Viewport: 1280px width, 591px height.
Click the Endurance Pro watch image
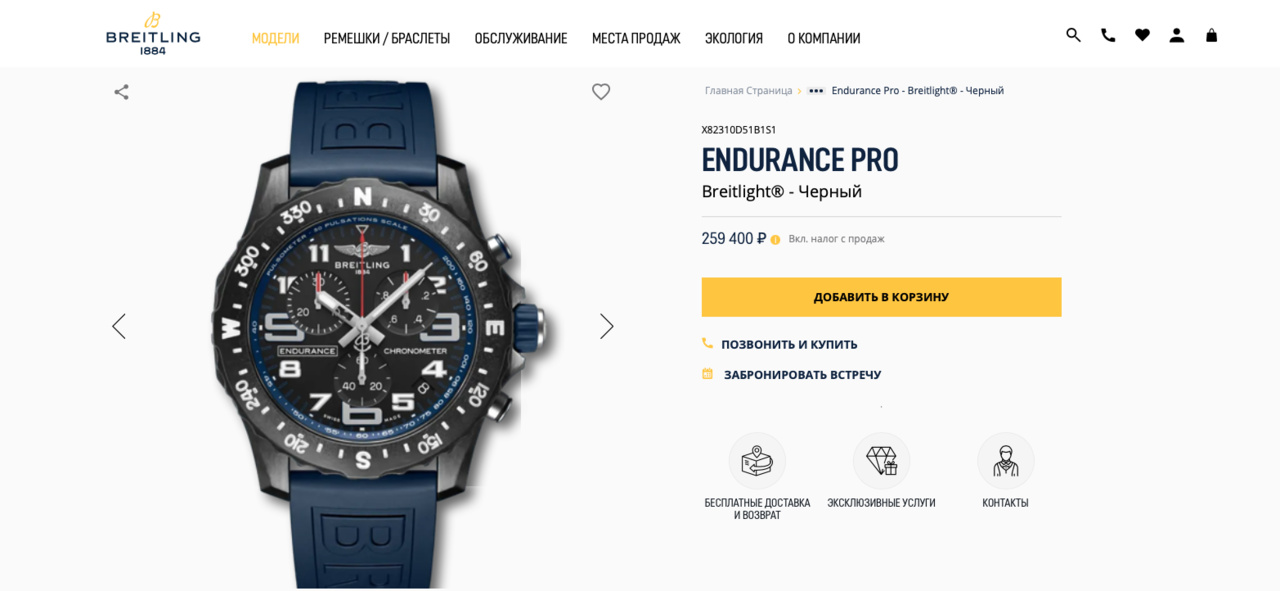click(x=363, y=330)
